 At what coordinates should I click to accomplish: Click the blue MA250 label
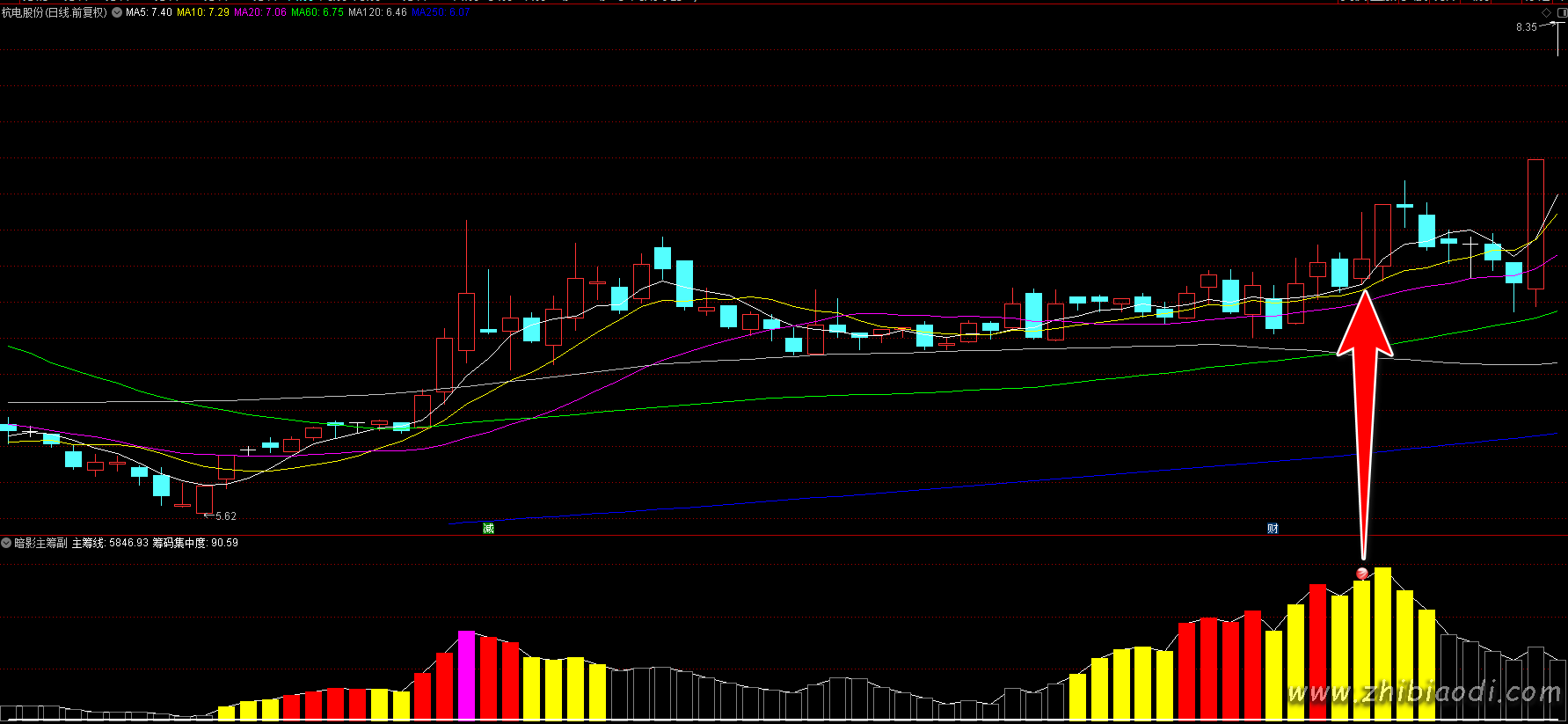(440, 13)
